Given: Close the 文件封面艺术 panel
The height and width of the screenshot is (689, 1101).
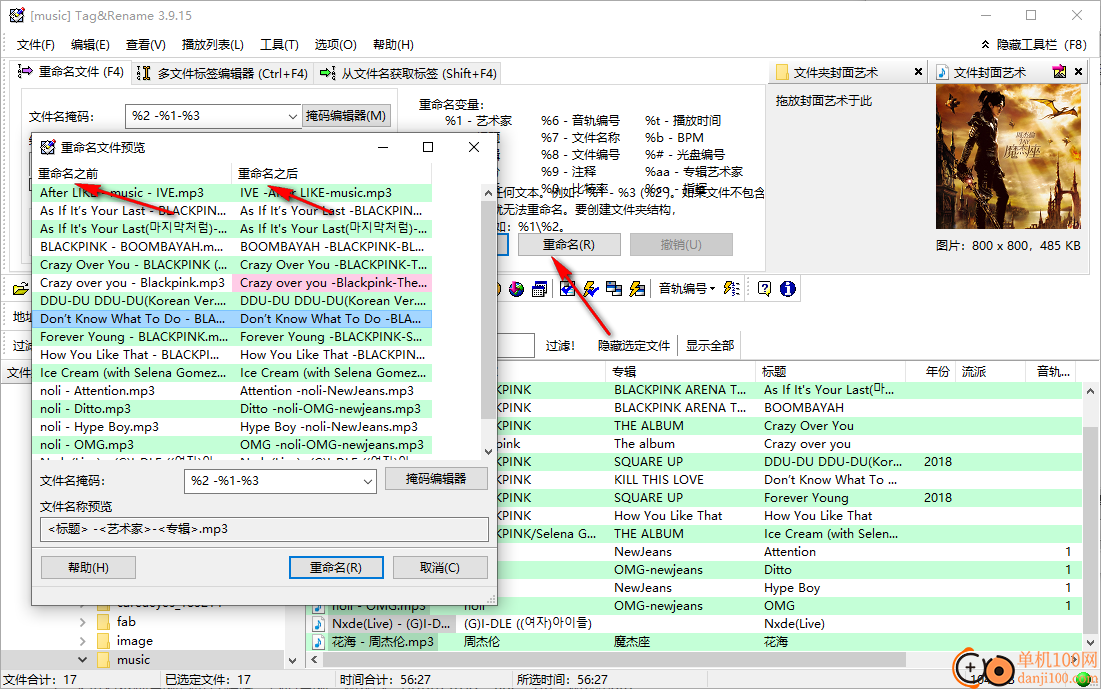Looking at the screenshot, I should pyautogui.click(x=1079, y=72).
